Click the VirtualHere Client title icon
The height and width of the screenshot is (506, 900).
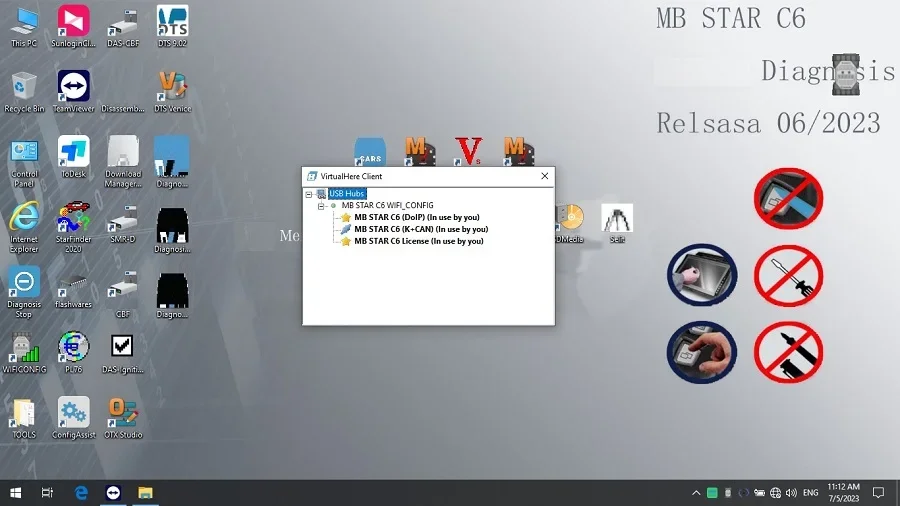pyautogui.click(x=312, y=176)
